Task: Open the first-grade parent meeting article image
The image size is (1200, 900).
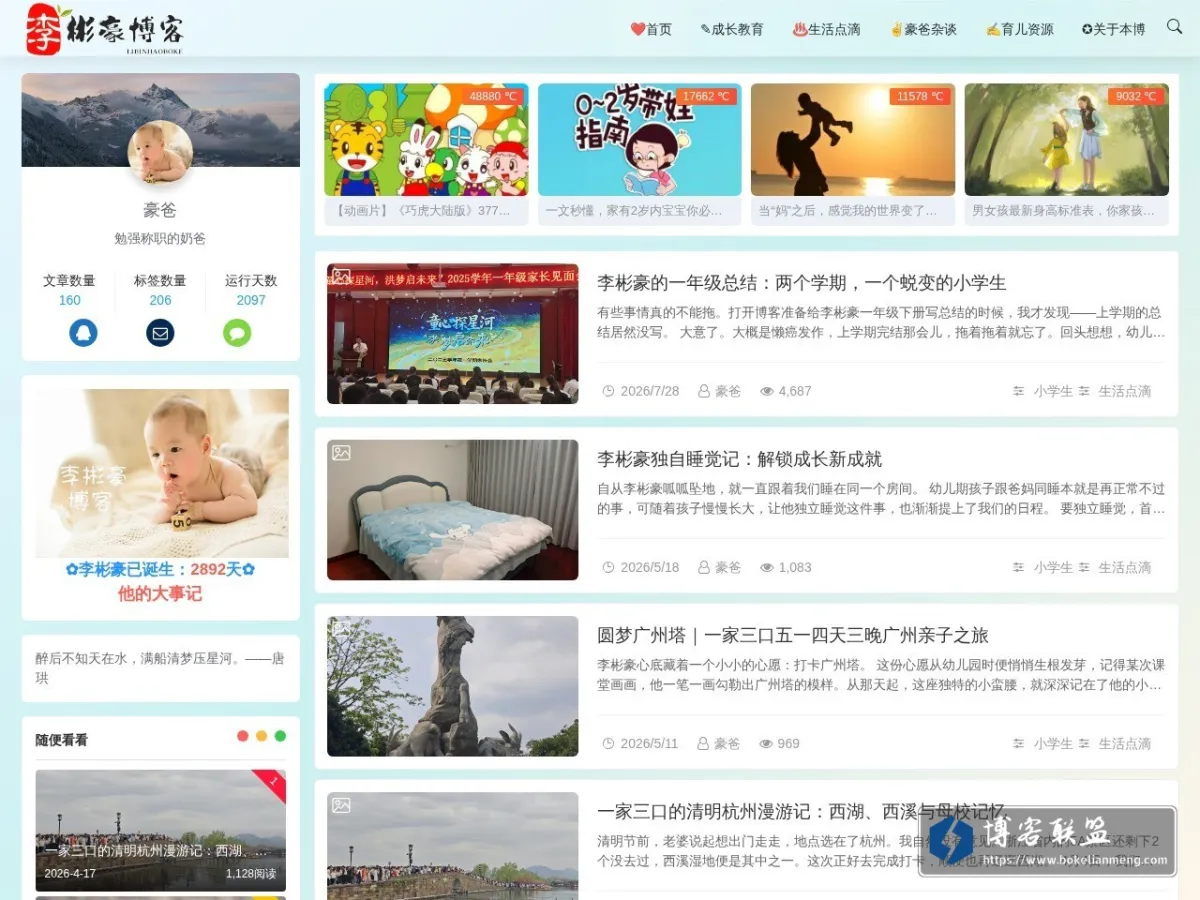Action: click(x=453, y=334)
